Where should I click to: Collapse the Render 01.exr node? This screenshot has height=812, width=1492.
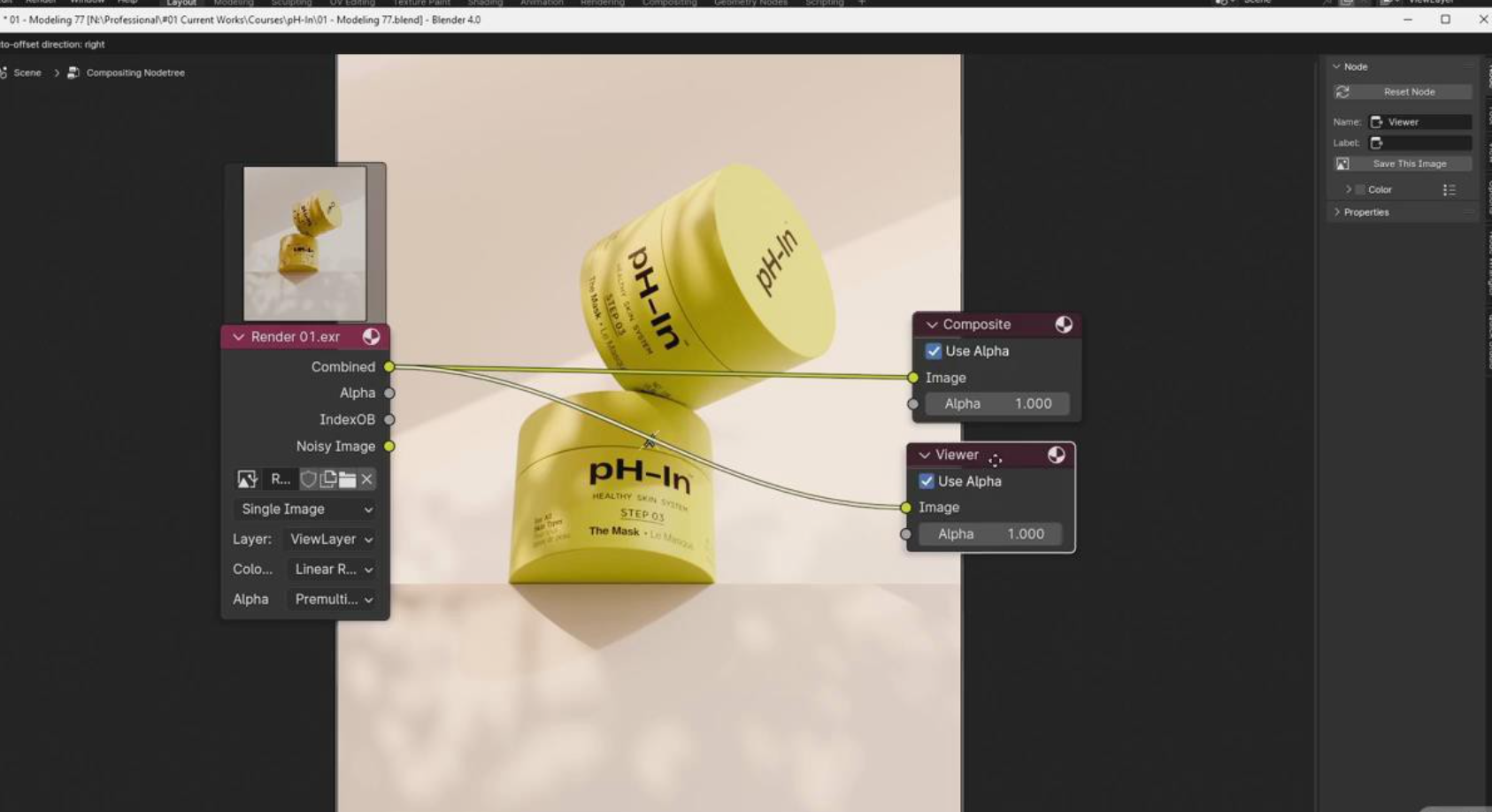point(238,337)
